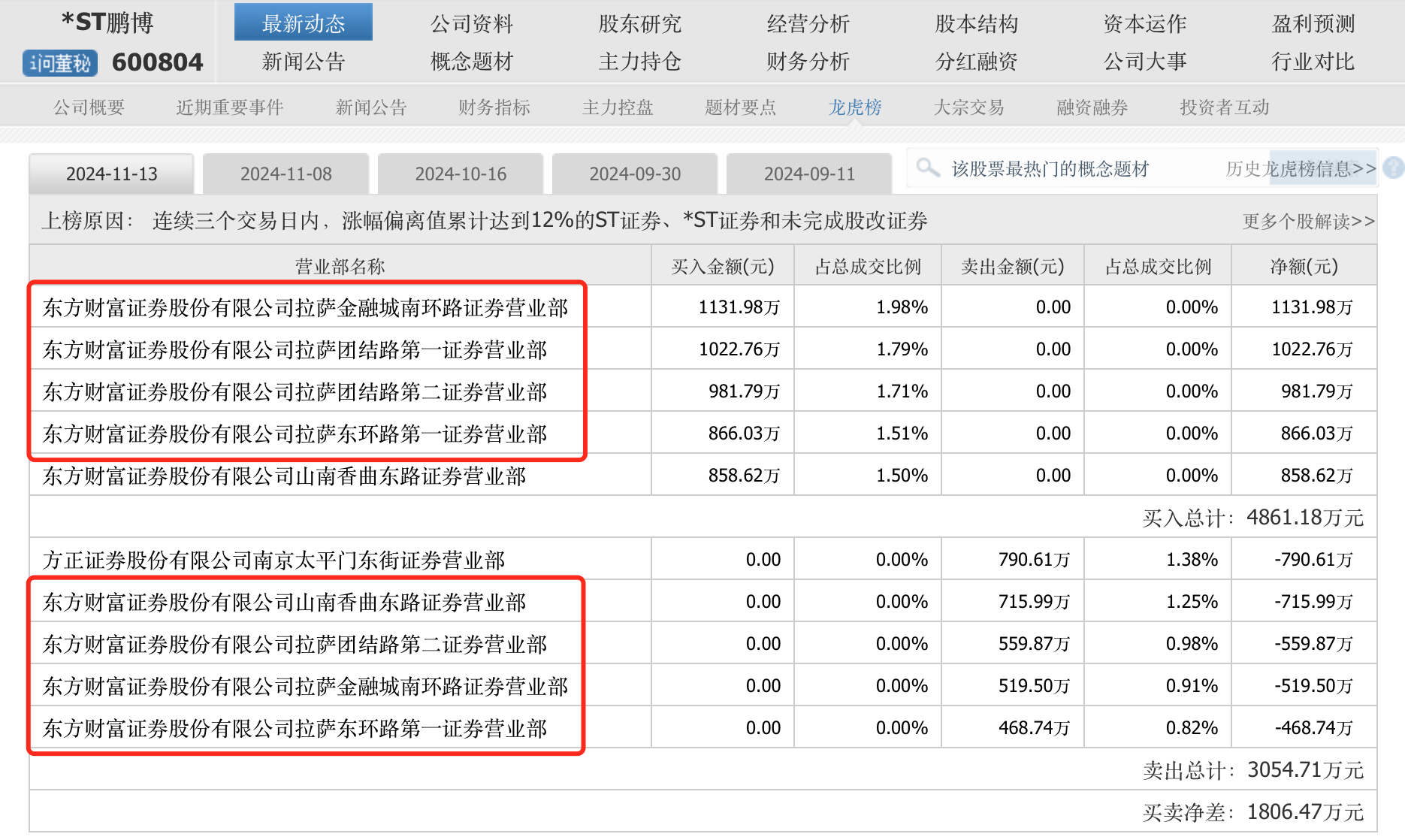Click the help question mark icon
This screenshot has height=840, width=1405.
(1394, 168)
